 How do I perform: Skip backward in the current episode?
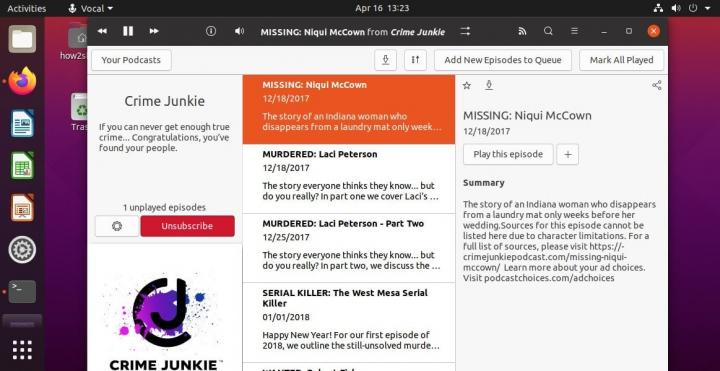[102, 31]
